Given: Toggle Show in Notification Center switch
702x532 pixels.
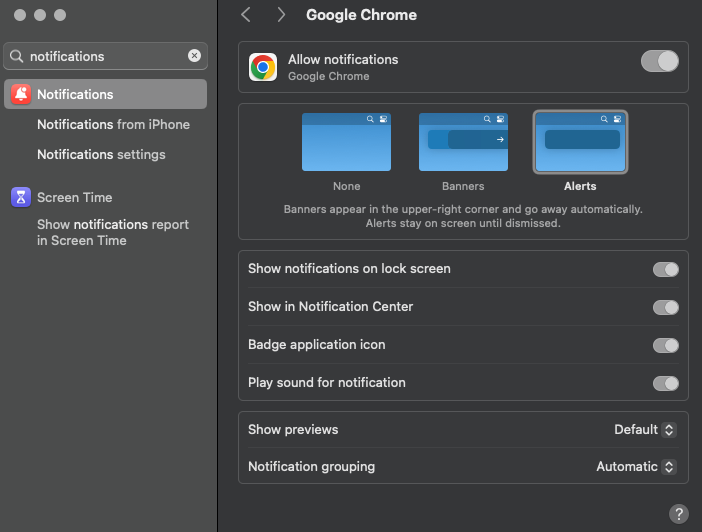Looking at the screenshot, I should click(666, 307).
